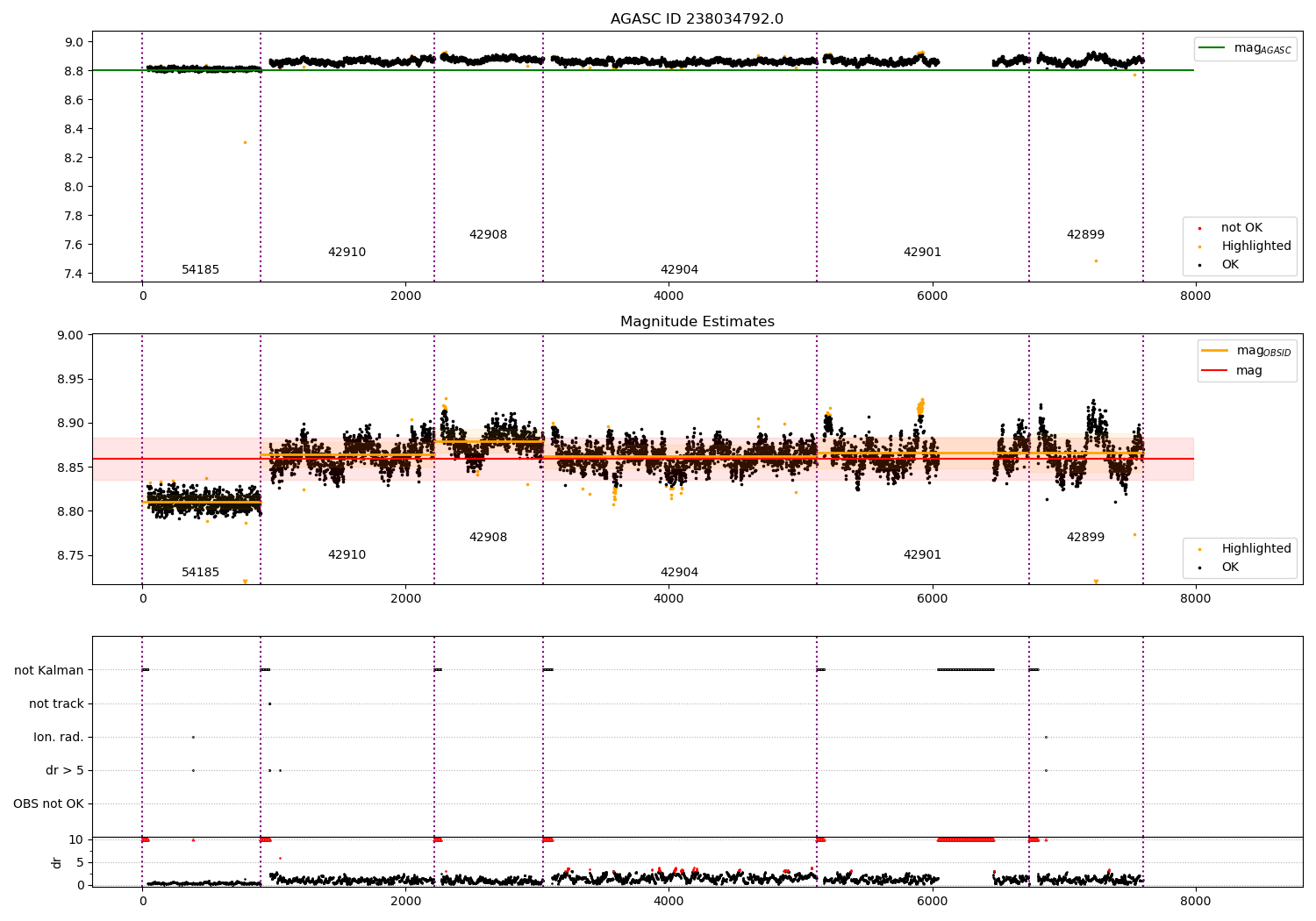Click the 42901 label in the top plot

922,253
